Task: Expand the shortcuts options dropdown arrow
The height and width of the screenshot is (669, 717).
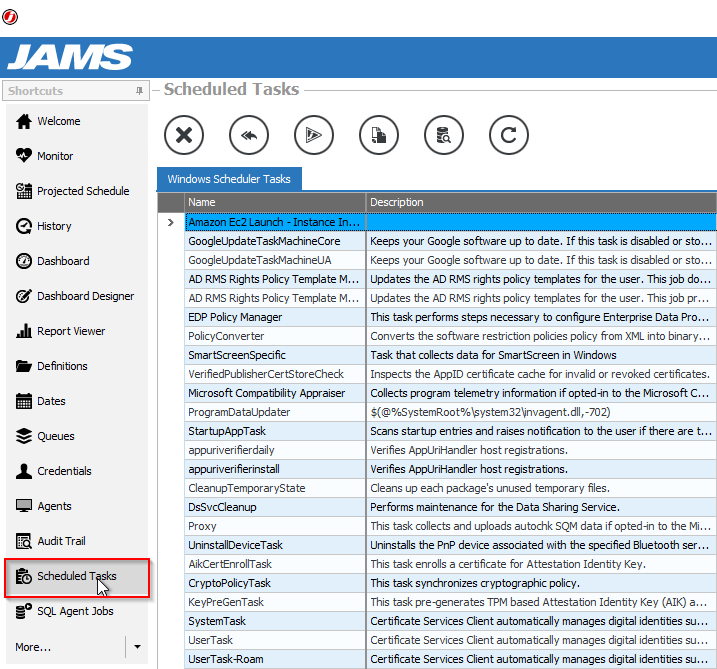Action: 138,647
